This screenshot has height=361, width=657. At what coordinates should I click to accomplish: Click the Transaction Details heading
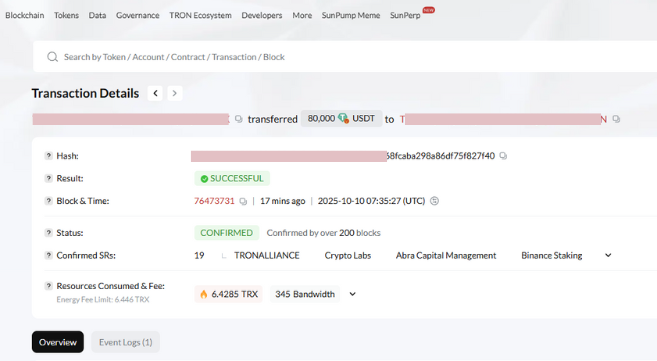point(85,93)
